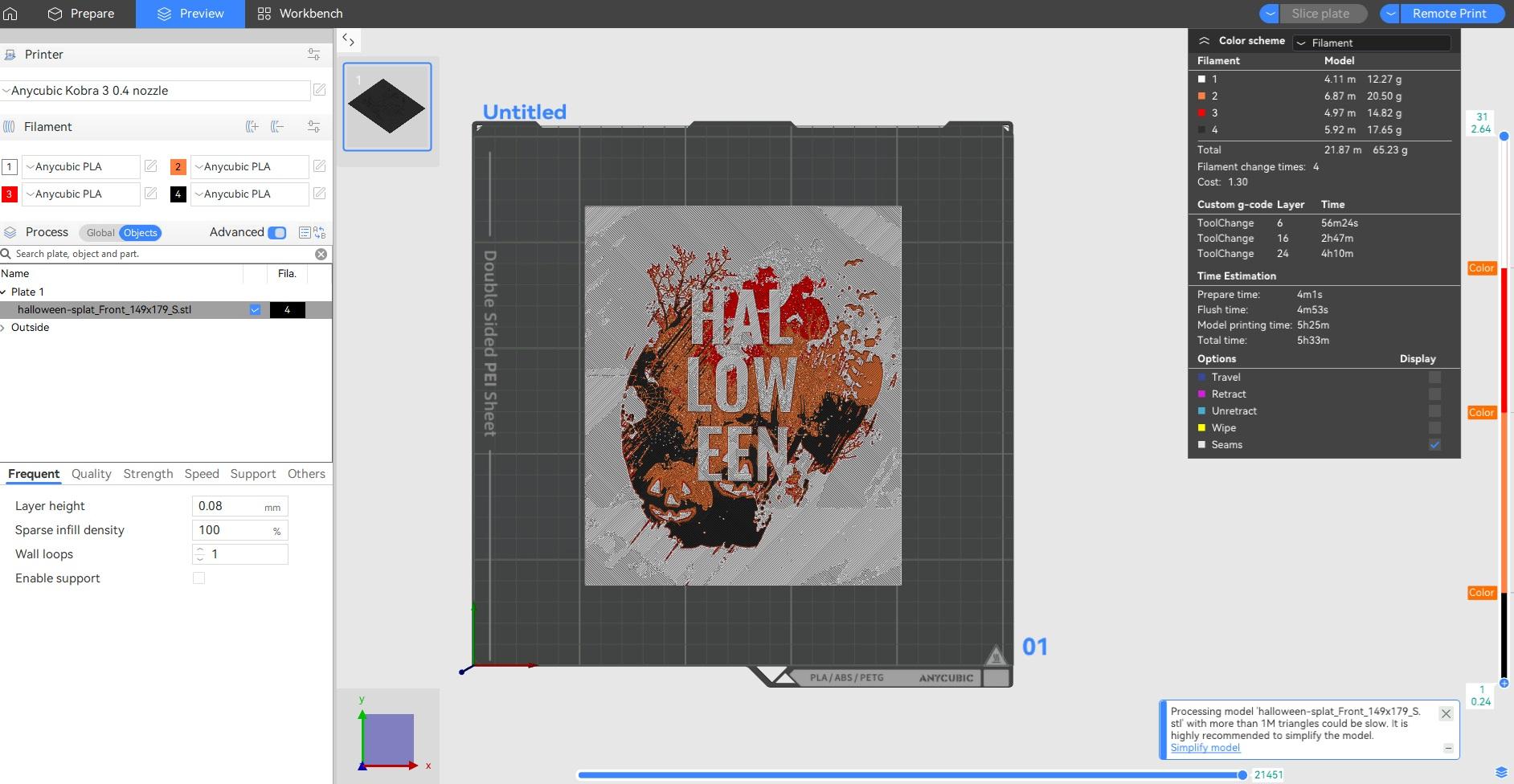
Task: Open filament settings sliders icon
Action: [x=313, y=126]
